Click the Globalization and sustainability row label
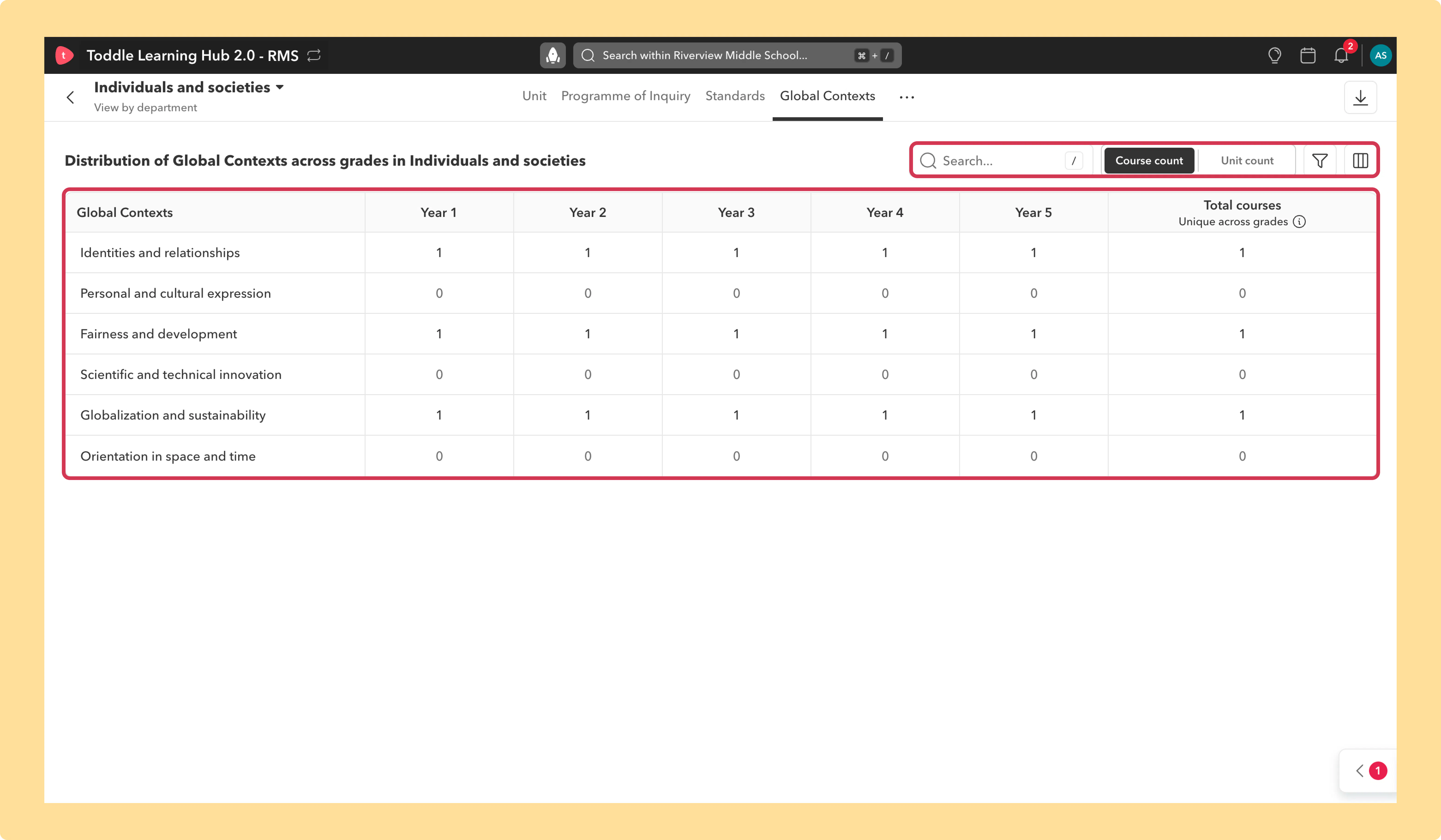This screenshot has height=840, width=1441. (x=173, y=415)
